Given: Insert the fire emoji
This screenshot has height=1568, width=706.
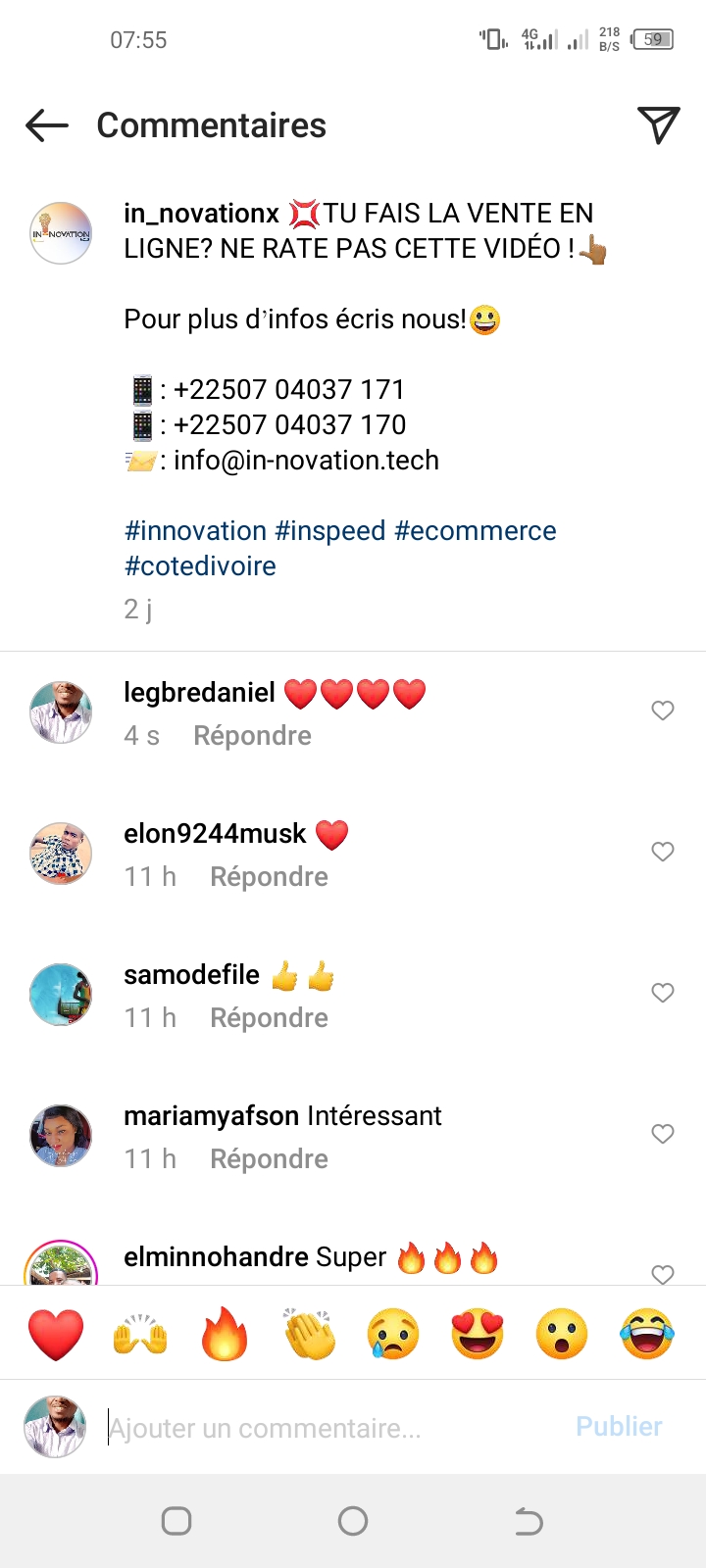Looking at the screenshot, I should tap(225, 1335).
